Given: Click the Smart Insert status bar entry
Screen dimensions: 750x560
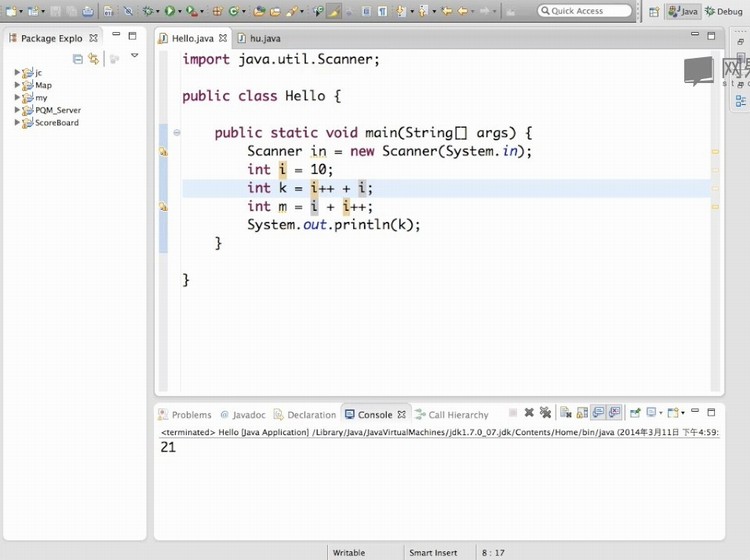Looking at the screenshot, I should point(433,552).
